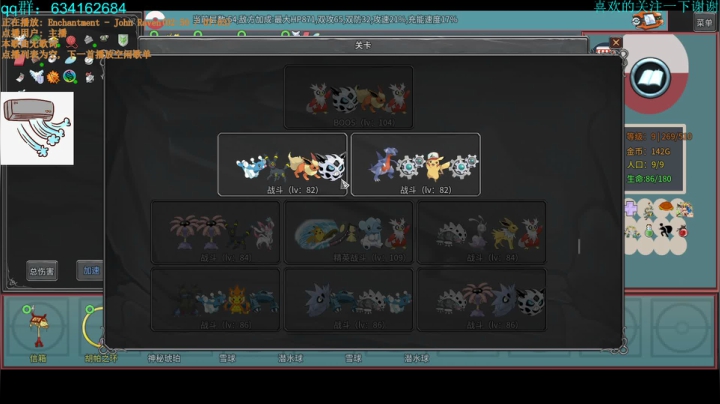Image resolution: width=720 pixels, height=404 pixels.
Task: Toggle the 加速 speed-up button
Action: tap(90, 270)
